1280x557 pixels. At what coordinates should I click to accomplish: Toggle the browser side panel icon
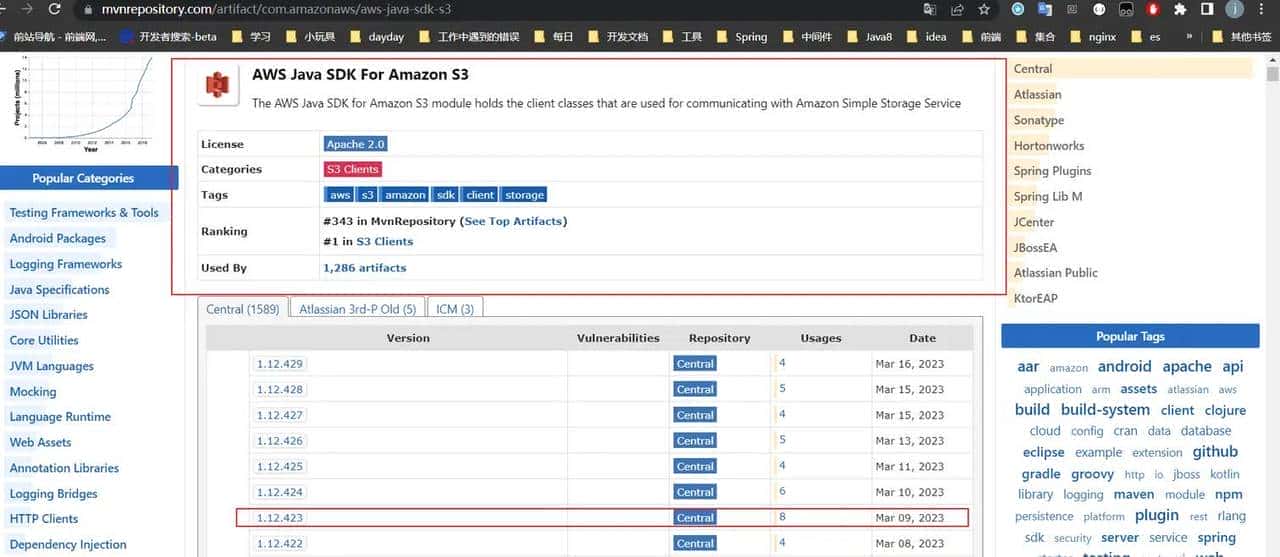[x=1207, y=9]
